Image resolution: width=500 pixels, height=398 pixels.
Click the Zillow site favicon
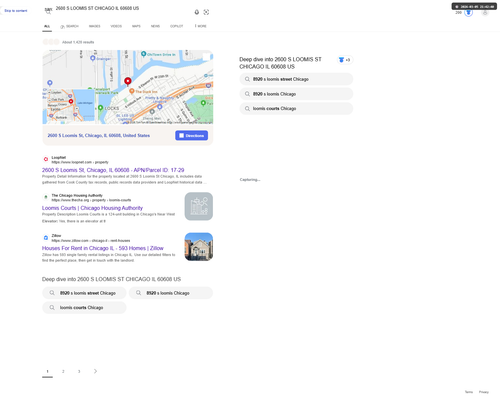click(46, 238)
